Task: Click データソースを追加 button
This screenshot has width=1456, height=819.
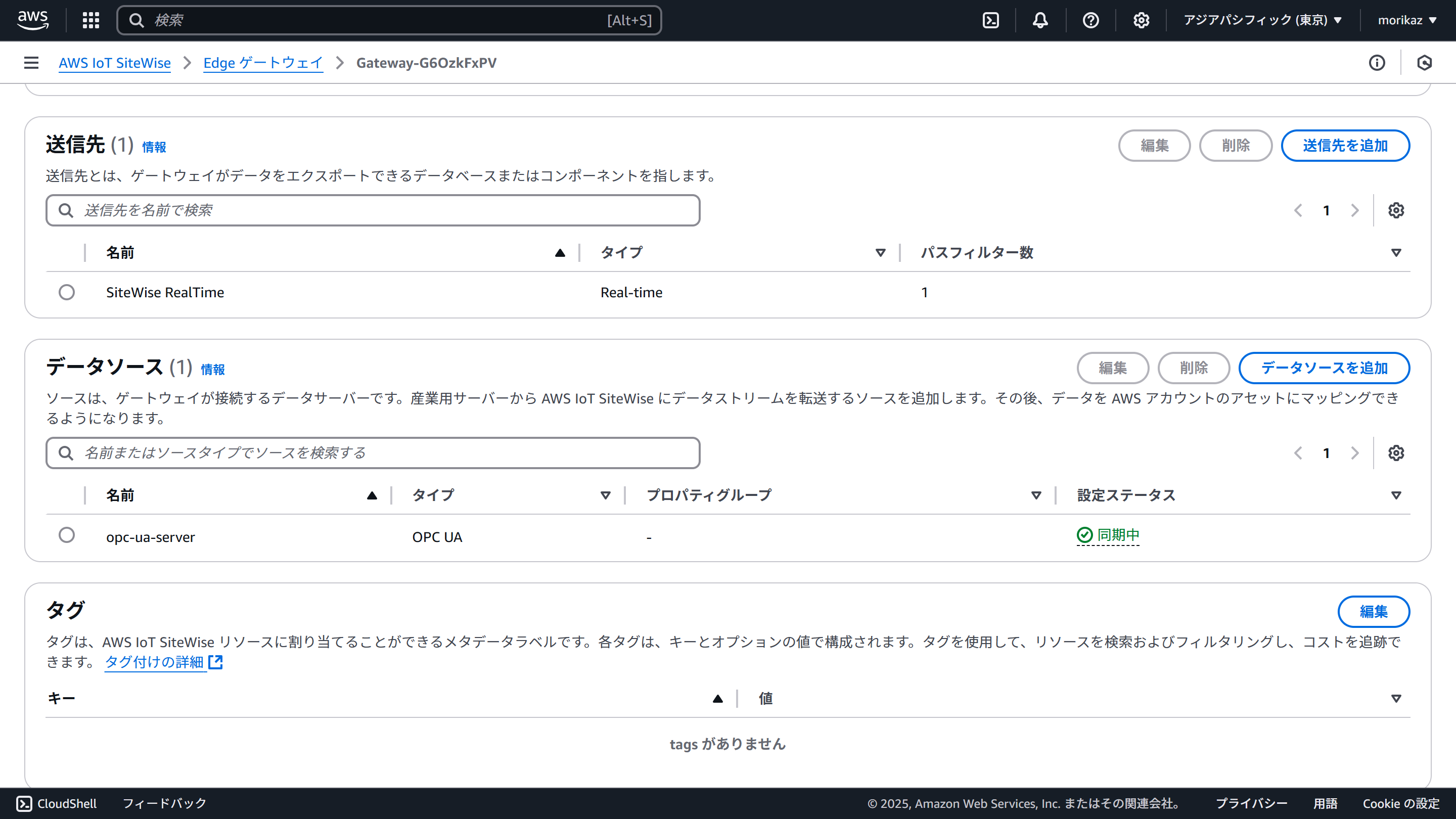Action: [1325, 368]
